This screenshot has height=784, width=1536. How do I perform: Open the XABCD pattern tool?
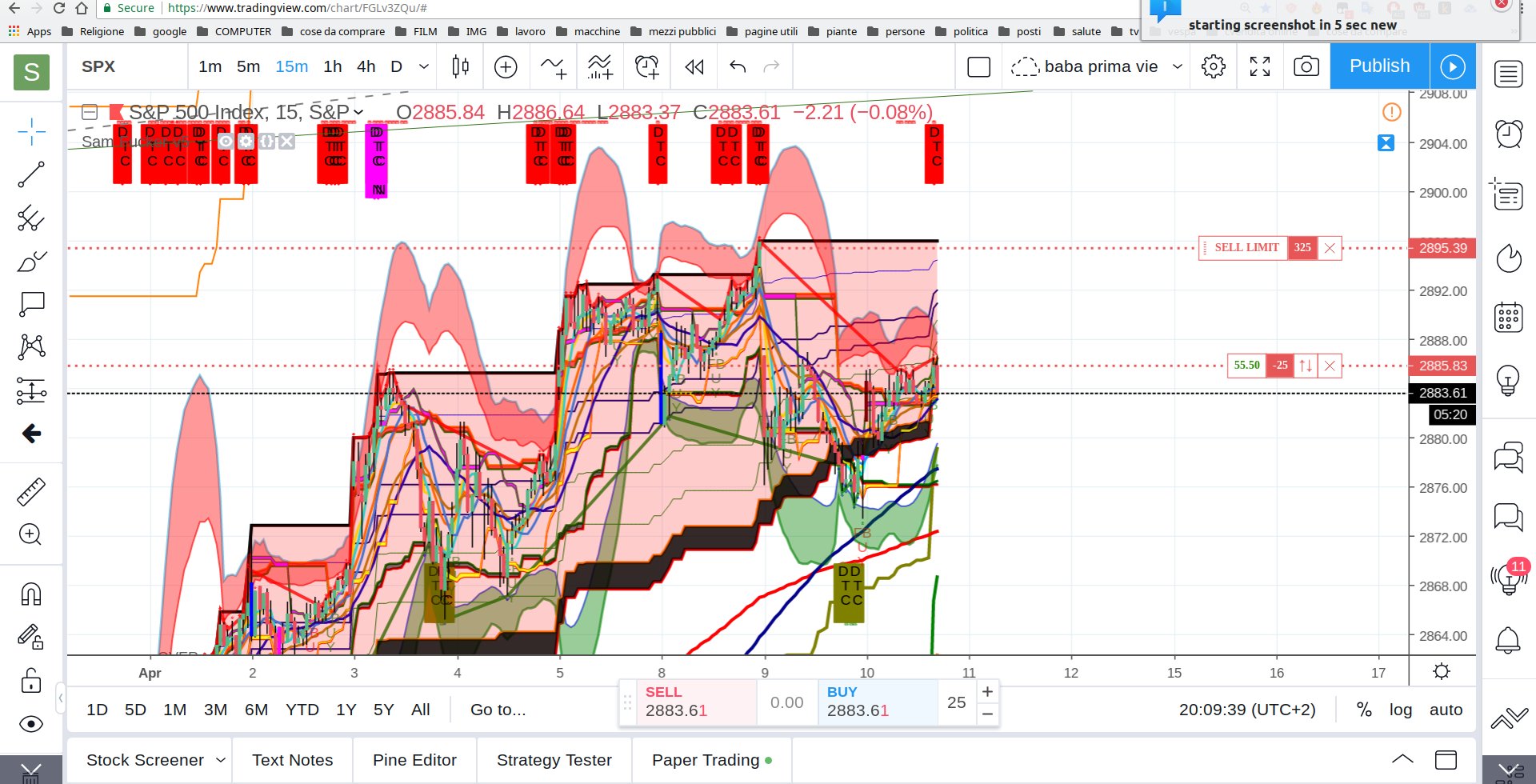point(31,346)
